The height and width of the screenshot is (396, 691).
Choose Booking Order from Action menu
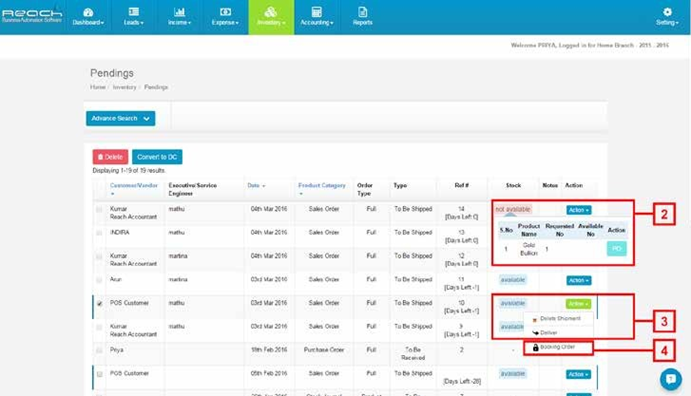(558, 347)
